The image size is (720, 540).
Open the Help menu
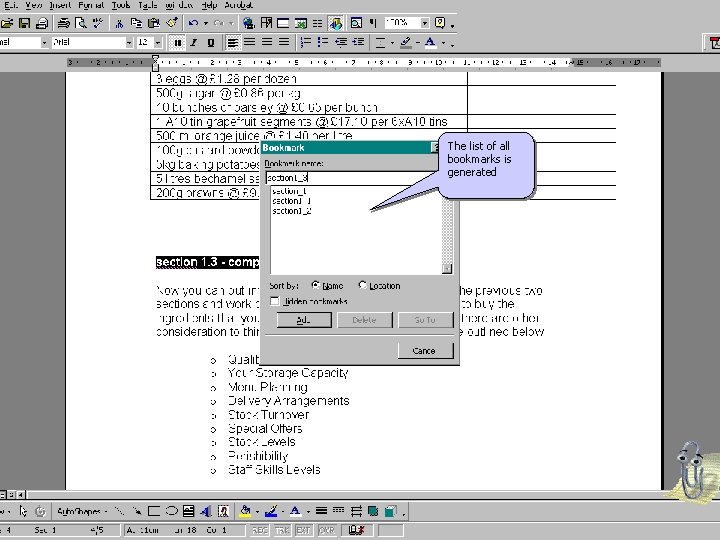tap(209, 5)
